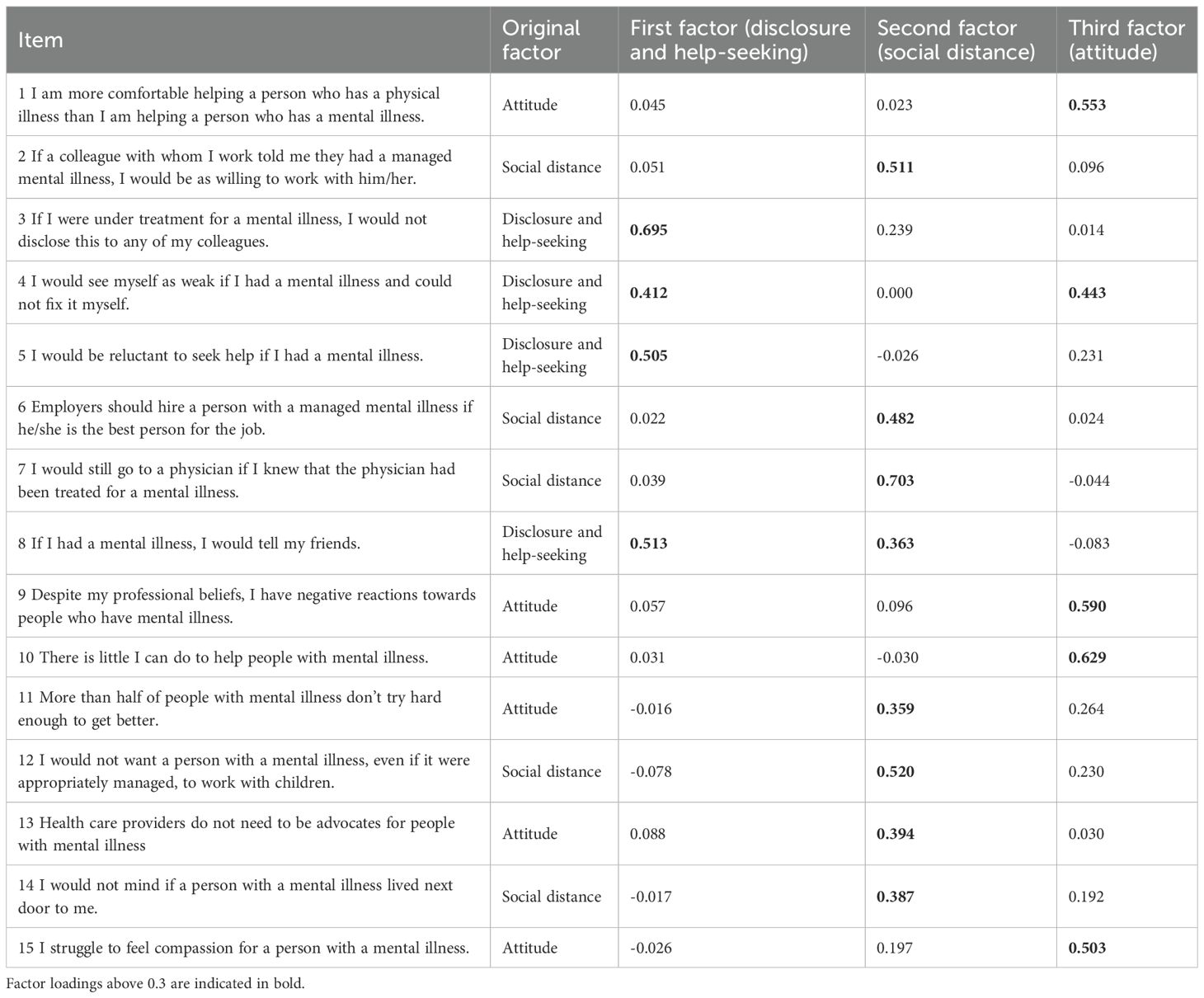
Task: Click the 'Original factor' column header
Action: (x=541, y=40)
